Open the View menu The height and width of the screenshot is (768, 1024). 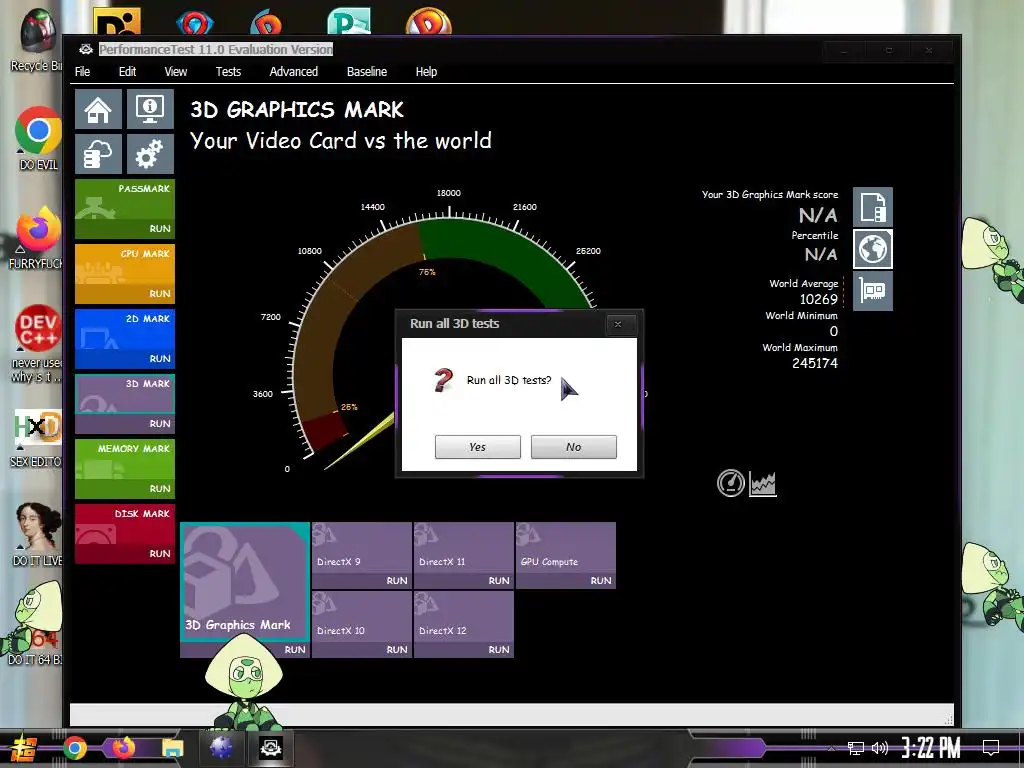pyautogui.click(x=176, y=72)
